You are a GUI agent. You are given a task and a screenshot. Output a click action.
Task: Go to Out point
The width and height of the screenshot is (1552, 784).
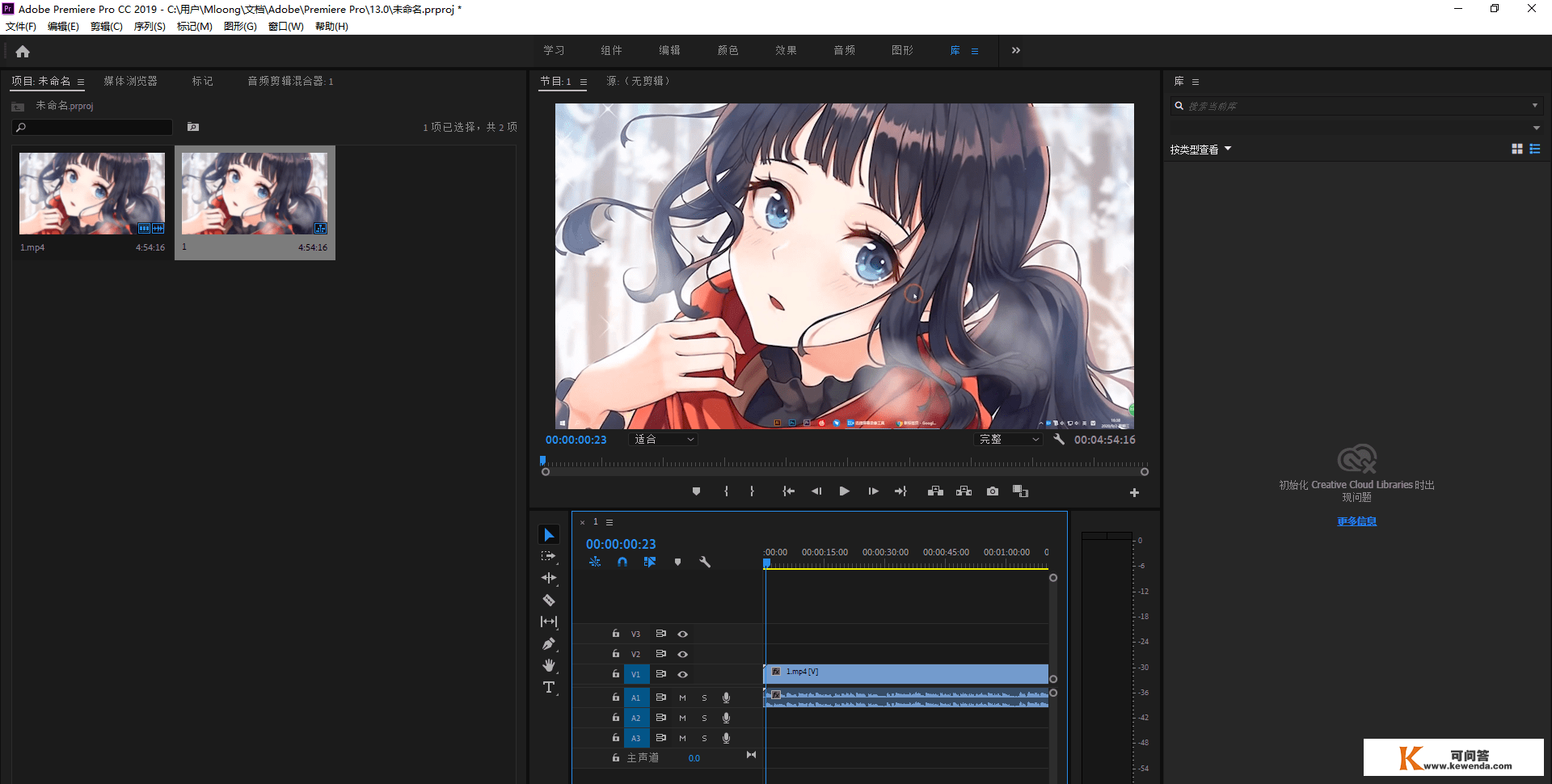point(900,491)
